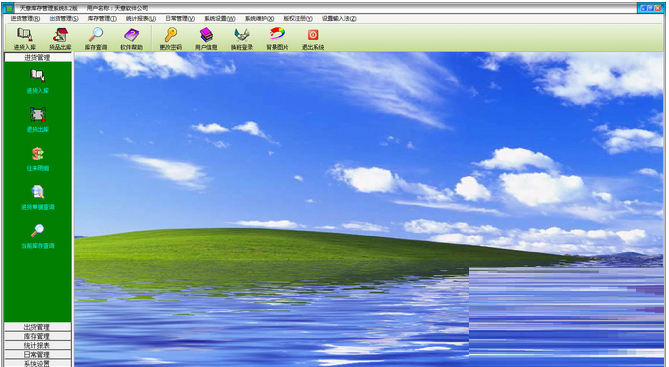This screenshot has height=367, width=669.
Task: Expand the 日常管理 sidebar section
Action: 38,355
